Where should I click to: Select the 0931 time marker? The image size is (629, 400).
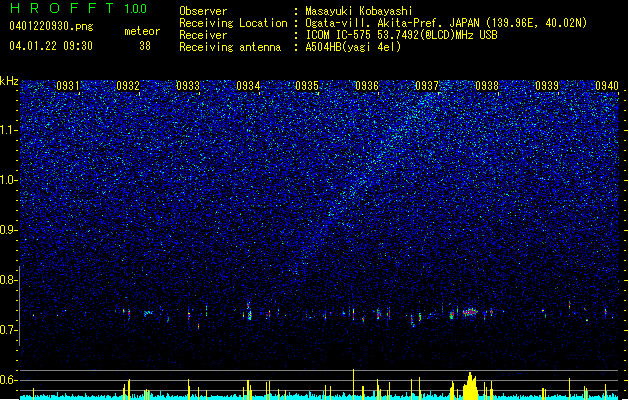pos(67,85)
